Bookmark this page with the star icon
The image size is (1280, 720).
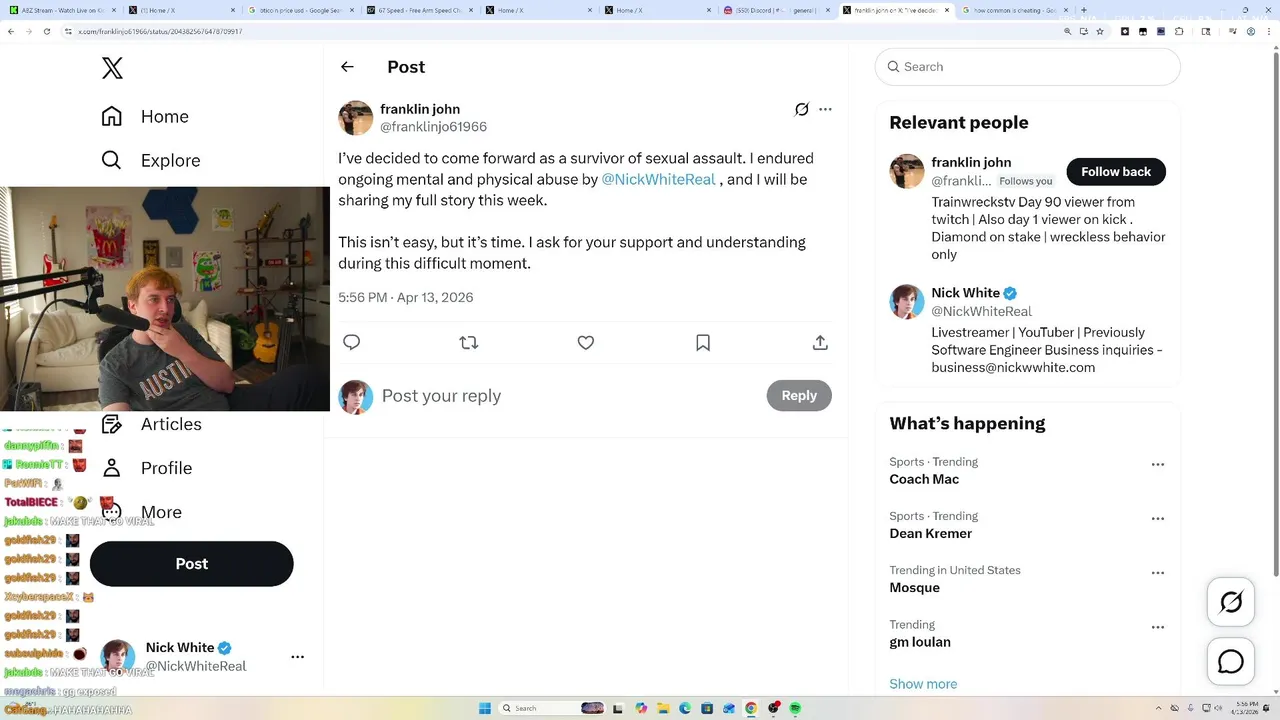(x=1100, y=31)
